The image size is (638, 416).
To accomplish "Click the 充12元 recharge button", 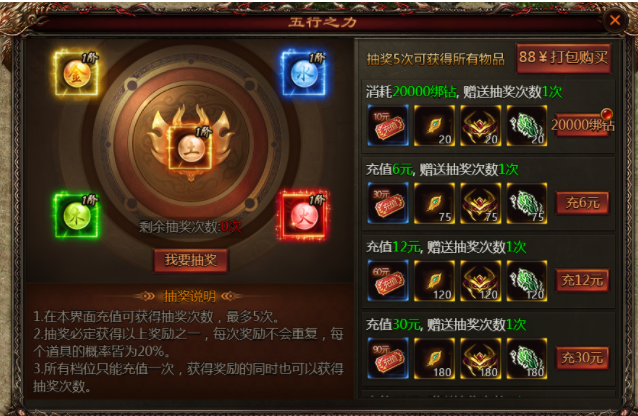I will [582, 280].
